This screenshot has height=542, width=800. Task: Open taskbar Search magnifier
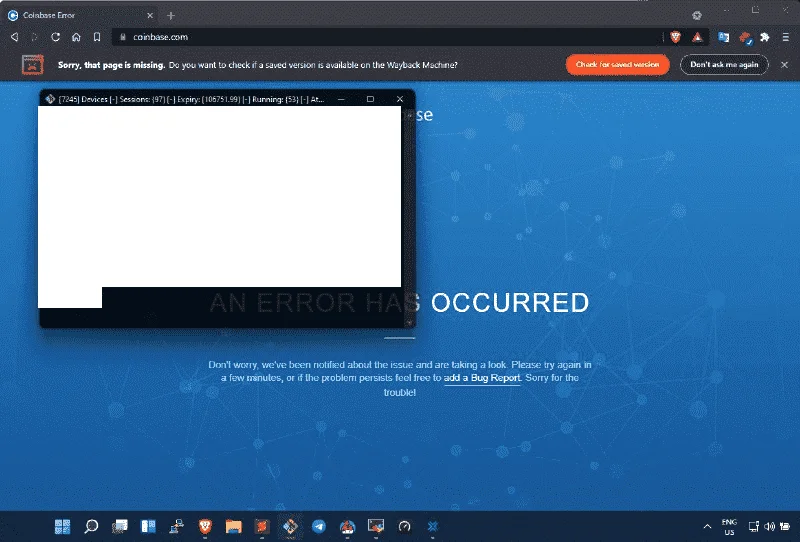pos(91,526)
